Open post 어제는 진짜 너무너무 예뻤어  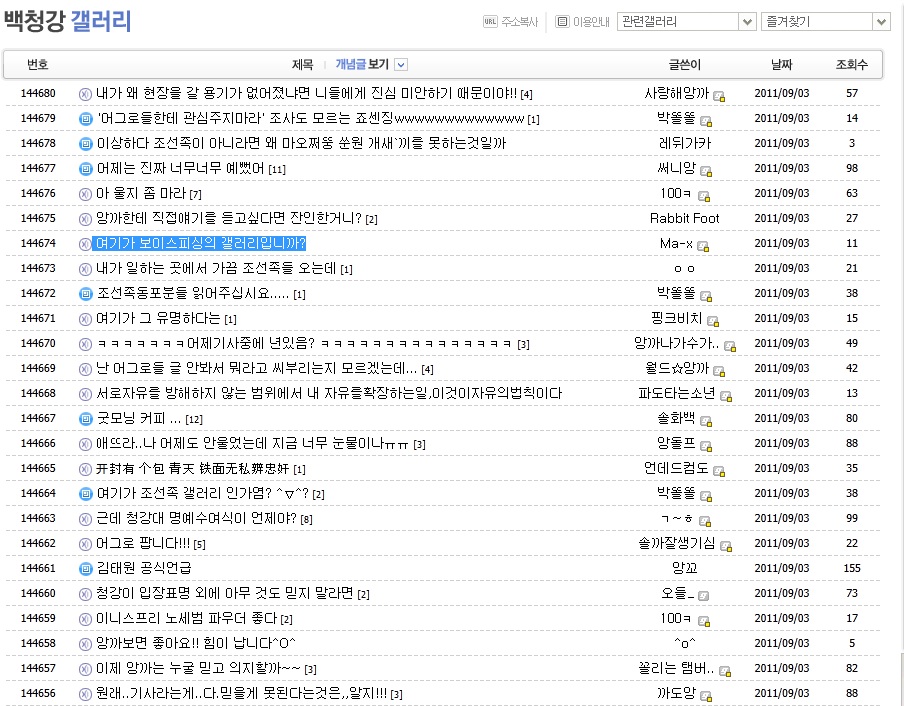(180, 168)
